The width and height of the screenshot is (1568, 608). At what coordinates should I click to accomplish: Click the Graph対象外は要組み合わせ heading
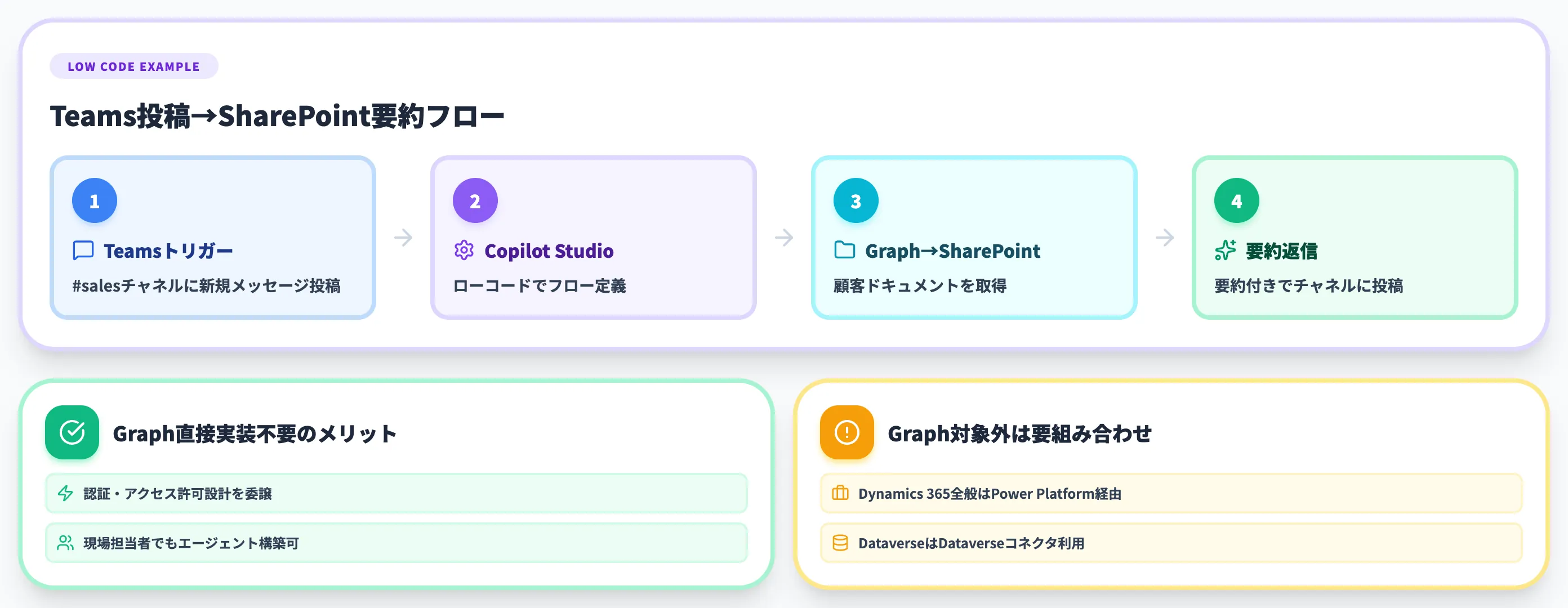(x=1019, y=433)
